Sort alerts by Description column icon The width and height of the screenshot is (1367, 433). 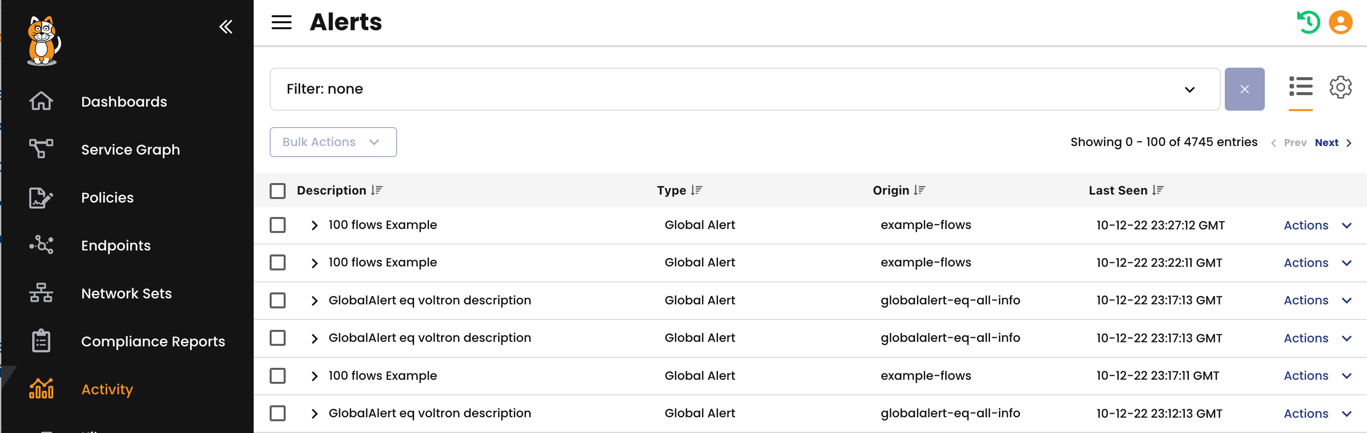[x=377, y=190]
